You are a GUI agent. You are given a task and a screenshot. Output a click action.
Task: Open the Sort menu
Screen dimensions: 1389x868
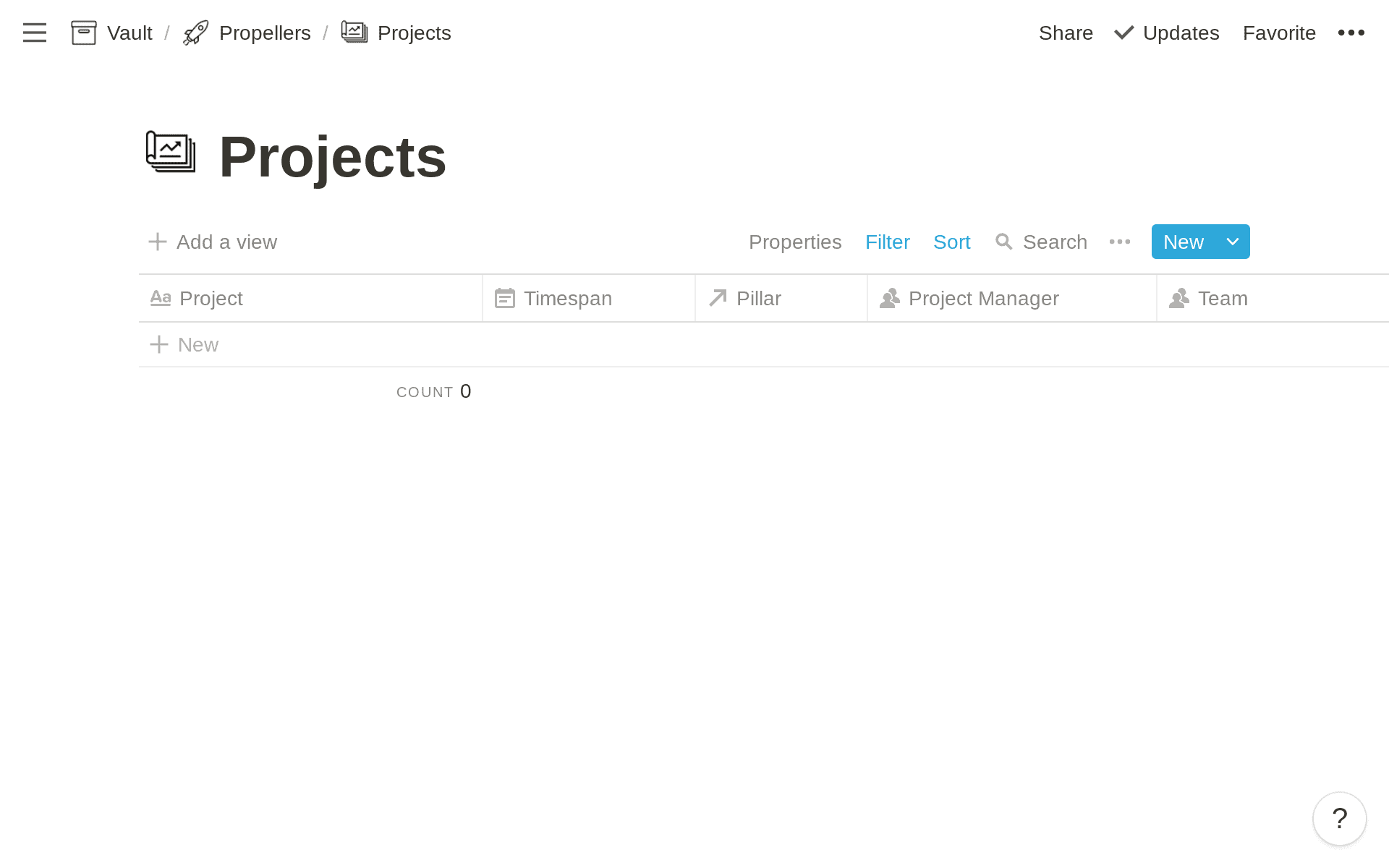point(951,242)
